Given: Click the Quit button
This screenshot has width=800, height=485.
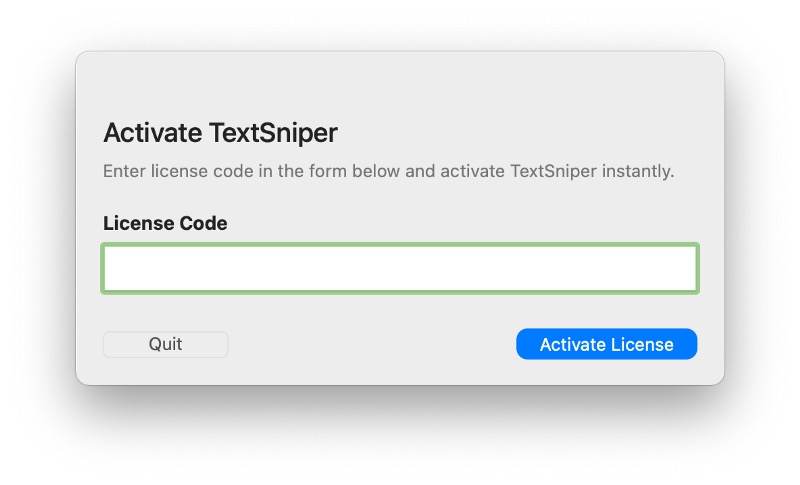Looking at the screenshot, I should 165,344.
